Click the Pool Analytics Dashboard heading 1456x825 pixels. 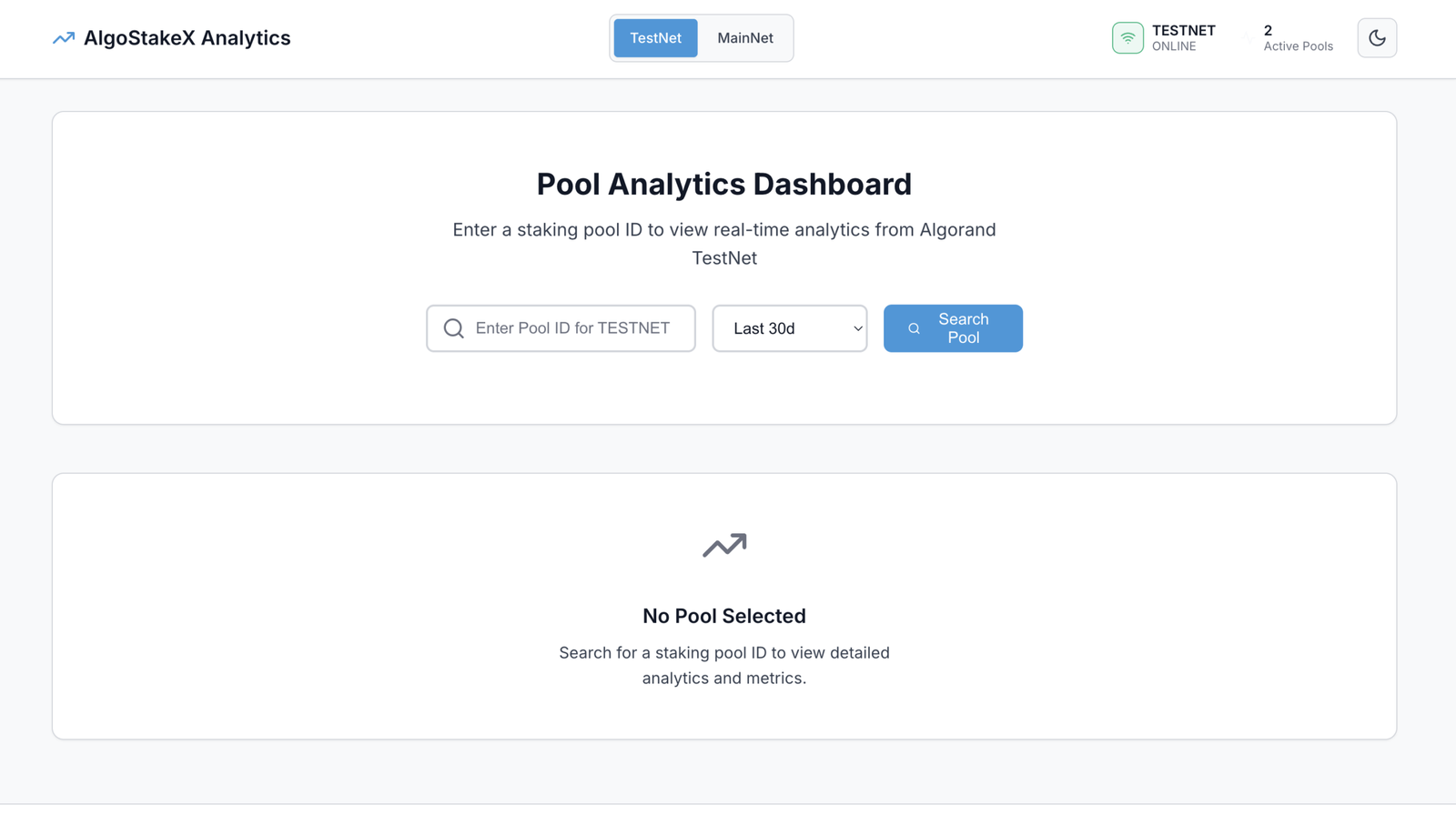[x=724, y=184]
